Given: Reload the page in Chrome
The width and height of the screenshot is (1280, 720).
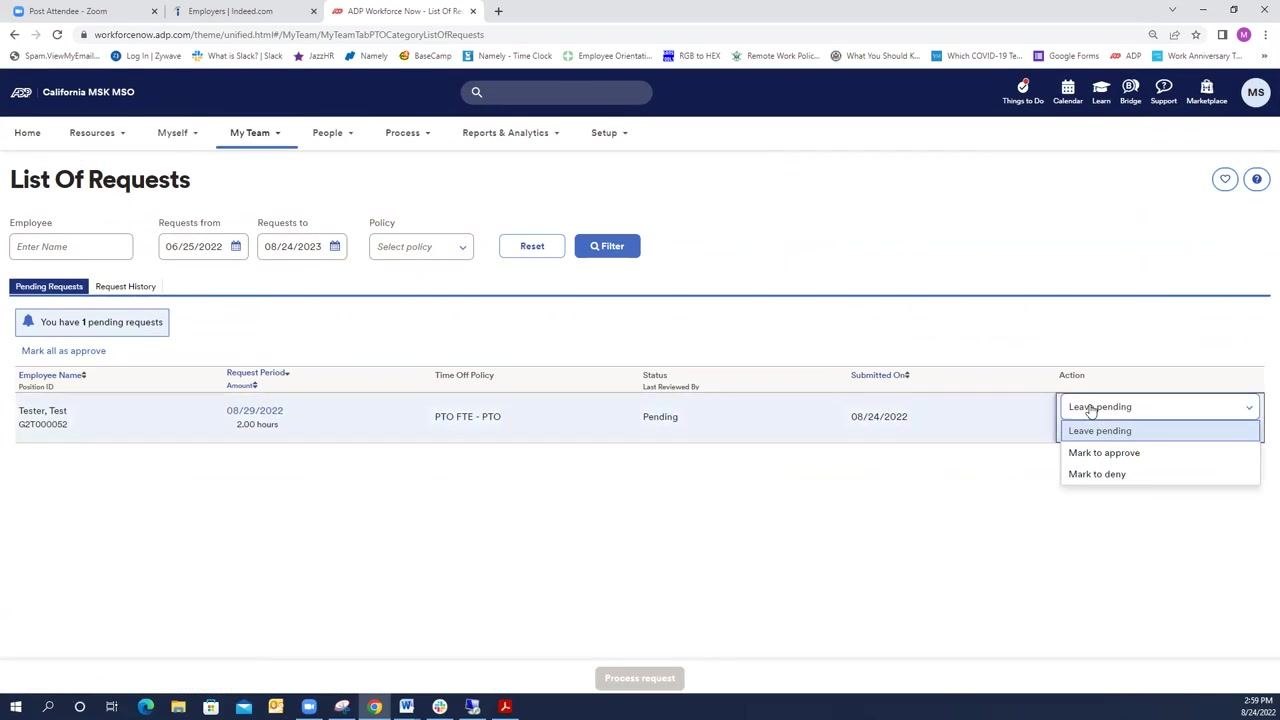Looking at the screenshot, I should pos(57,35).
